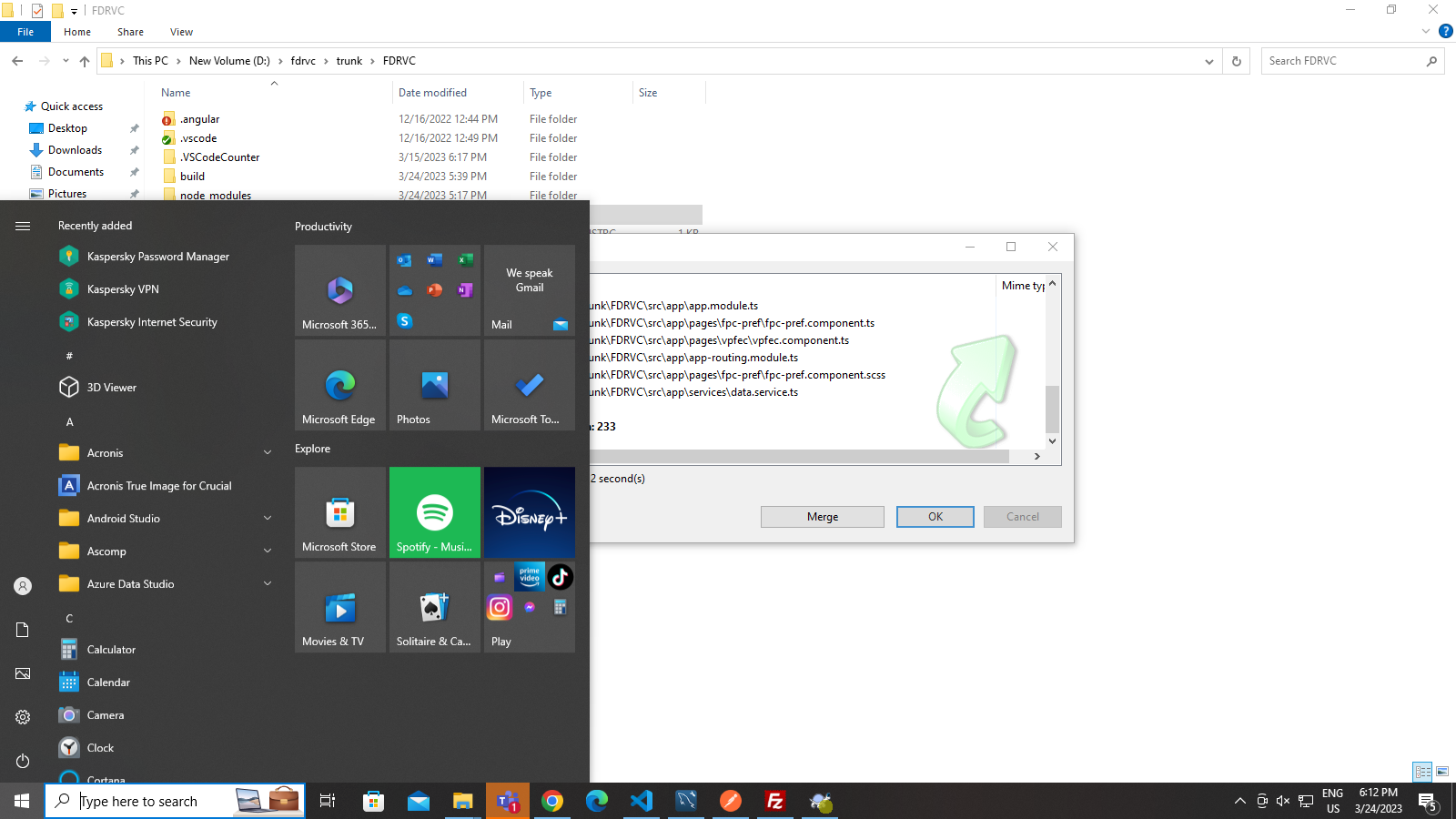Open the Spotify tile in Start menu
The height and width of the screenshot is (819, 1456).
point(434,512)
